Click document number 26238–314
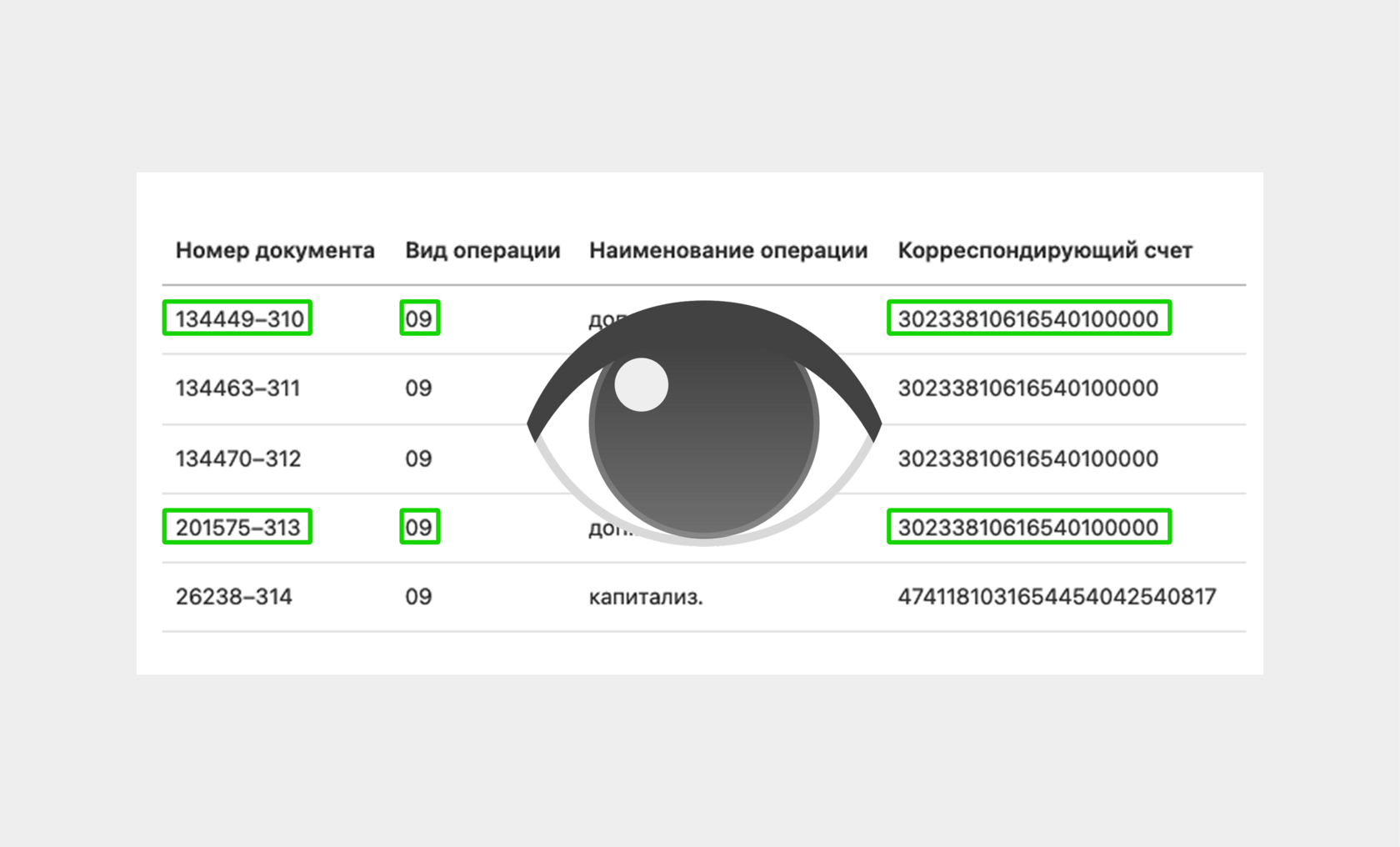 coord(233,597)
